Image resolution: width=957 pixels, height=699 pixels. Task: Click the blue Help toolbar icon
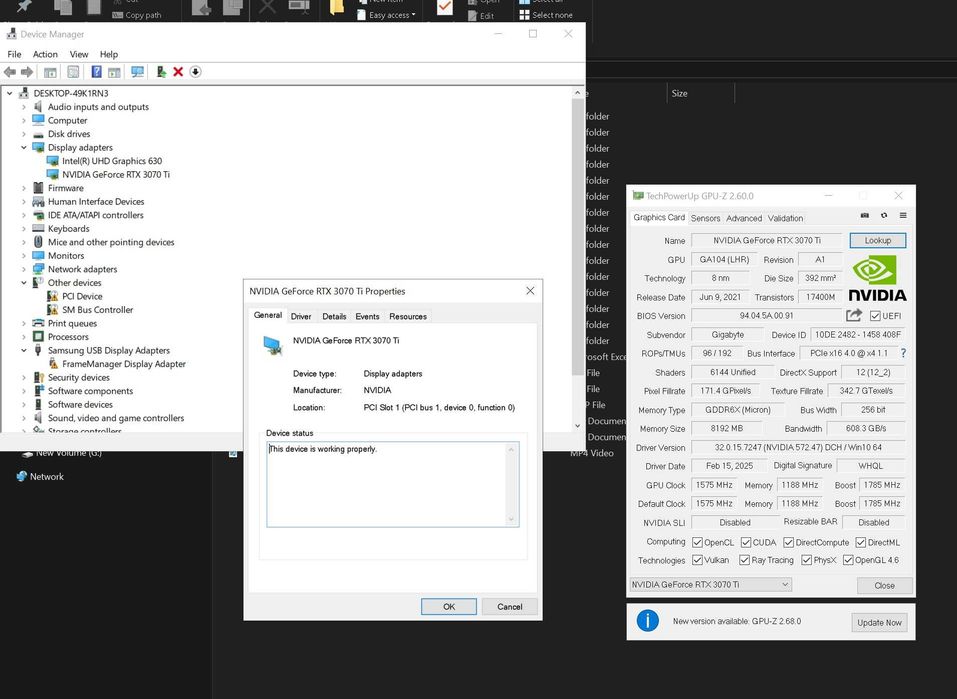pos(97,72)
